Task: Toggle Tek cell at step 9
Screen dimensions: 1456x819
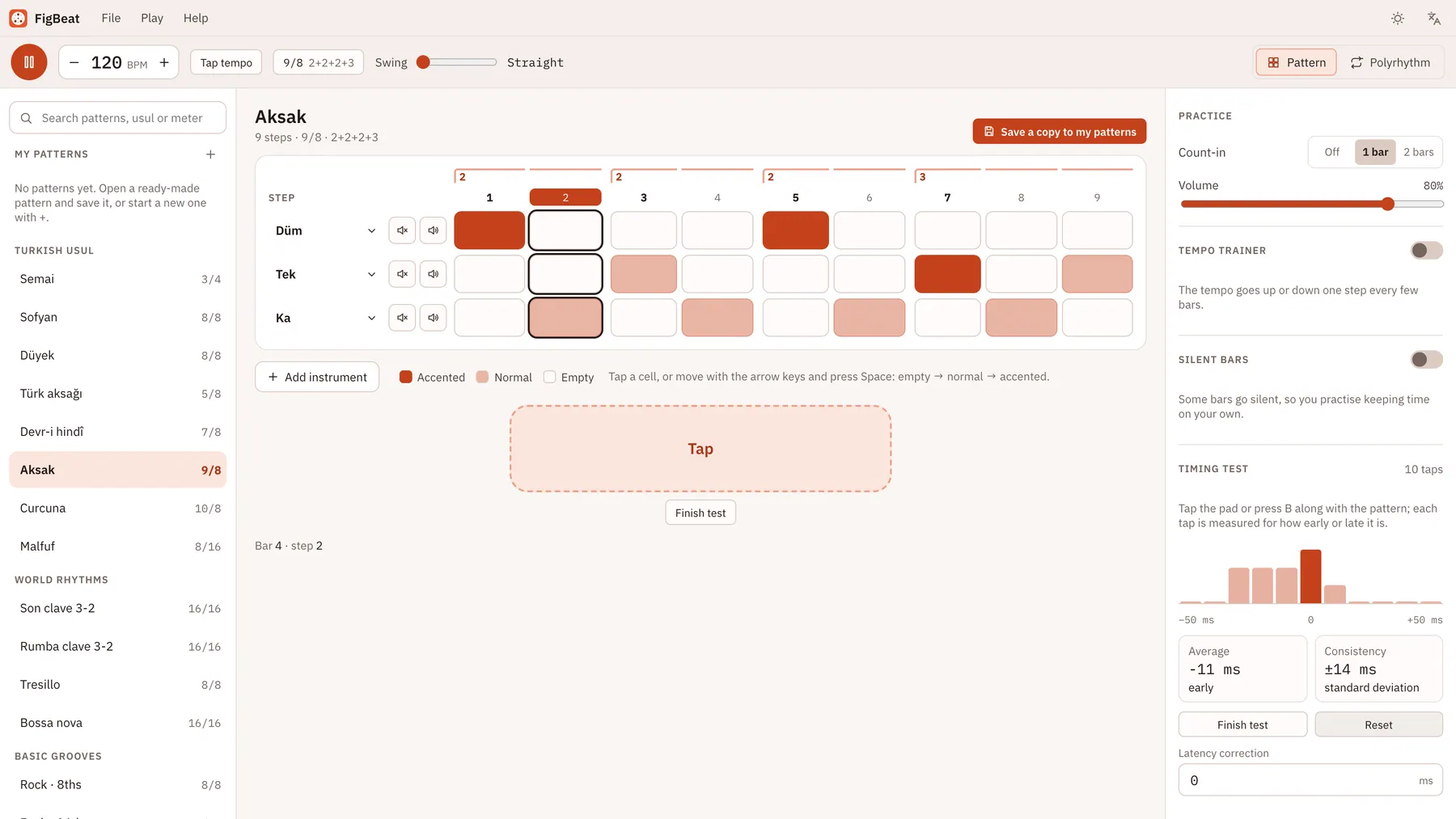Action: pyautogui.click(x=1098, y=274)
